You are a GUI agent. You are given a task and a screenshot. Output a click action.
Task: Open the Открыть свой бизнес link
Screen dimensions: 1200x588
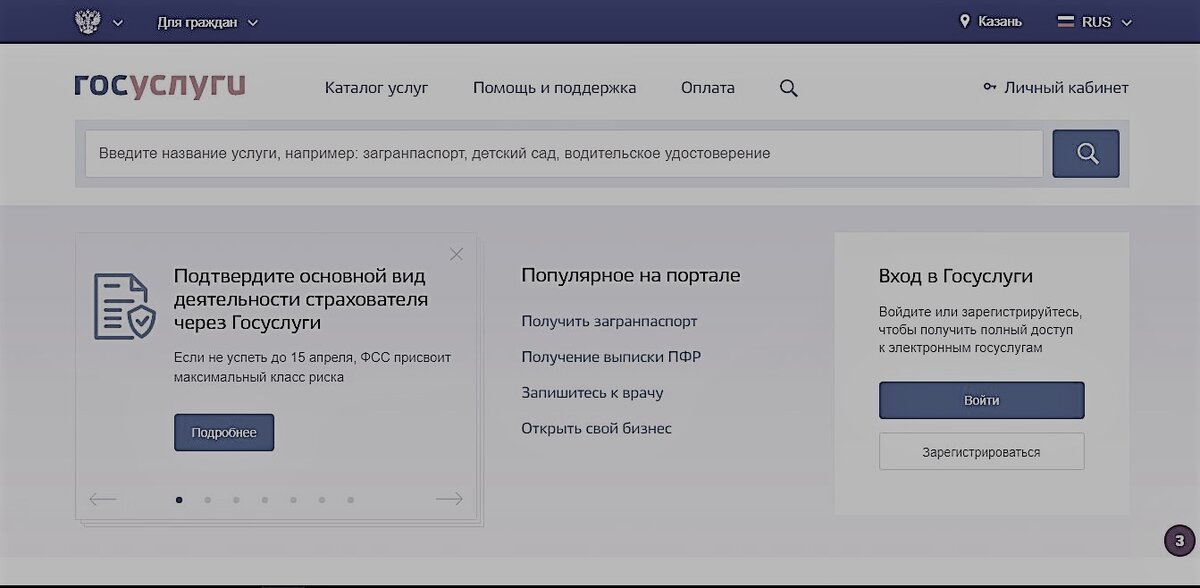(596, 429)
